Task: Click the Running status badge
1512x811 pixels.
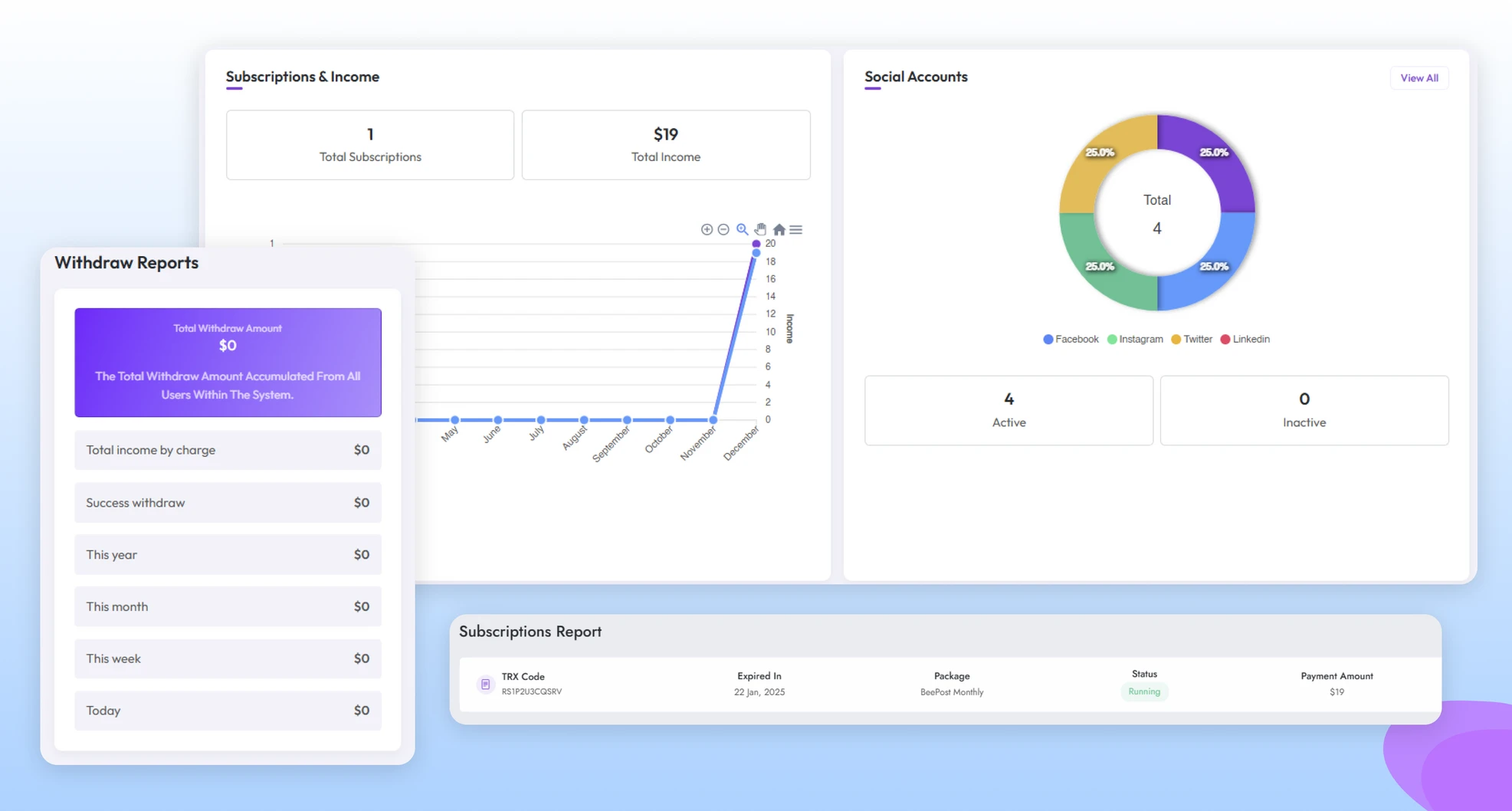Action: (x=1143, y=691)
